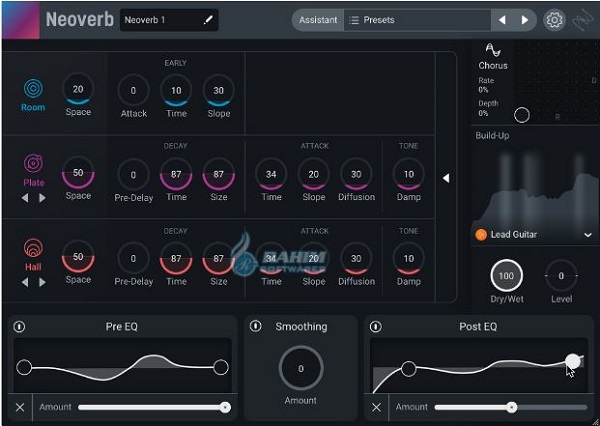Reset Post EQ with the X icon

pos(377,407)
